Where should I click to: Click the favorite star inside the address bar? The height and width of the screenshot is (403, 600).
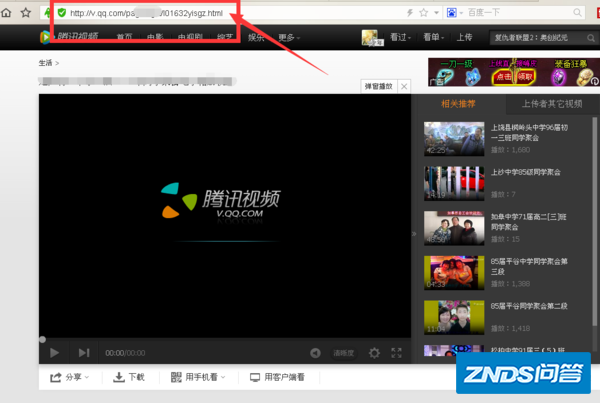coord(424,13)
